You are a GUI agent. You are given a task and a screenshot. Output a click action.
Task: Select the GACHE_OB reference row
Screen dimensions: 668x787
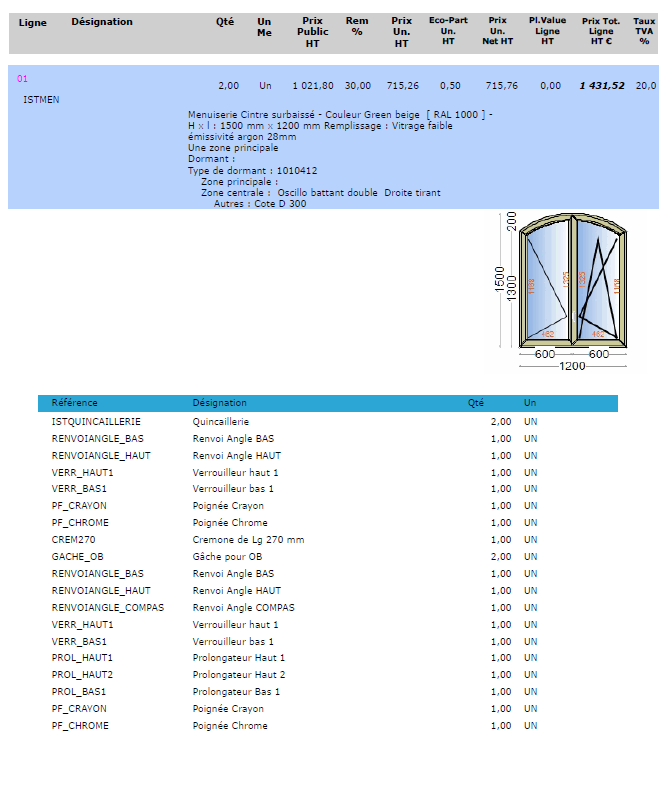tap(77, 557)
